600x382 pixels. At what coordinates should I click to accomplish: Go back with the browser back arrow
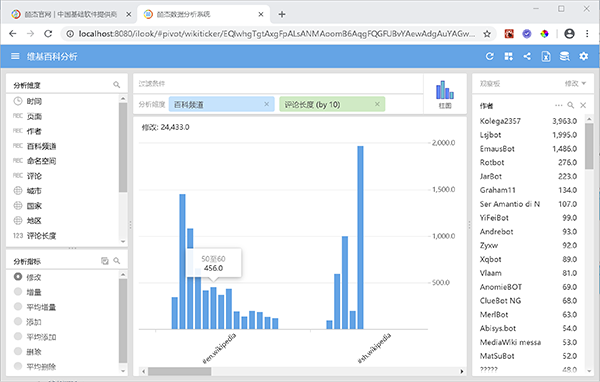tap(13, 34)
